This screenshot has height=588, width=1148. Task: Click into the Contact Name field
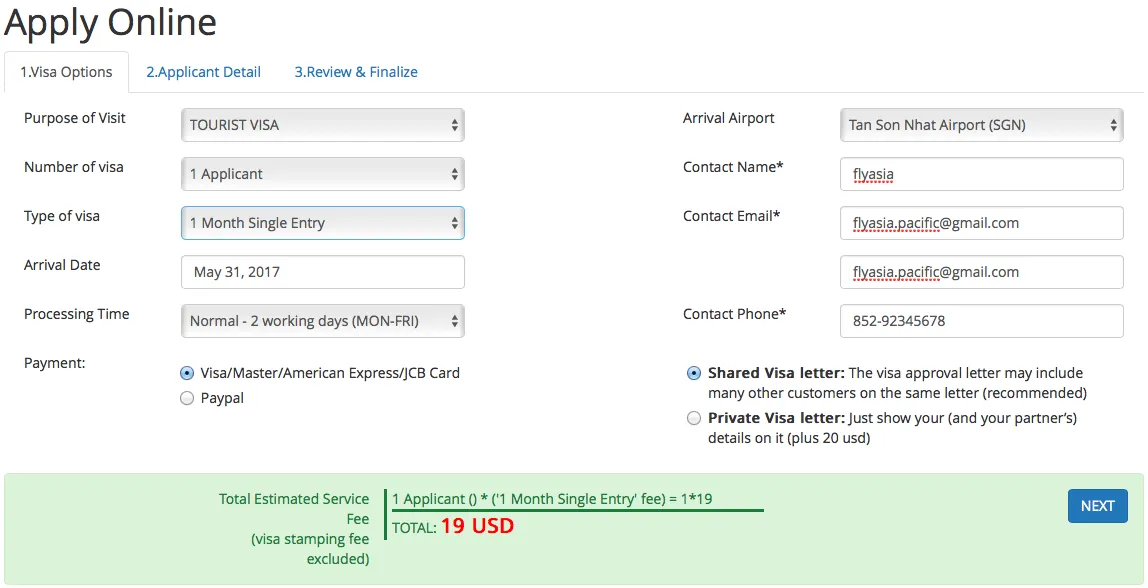click(x=981, y=174)
